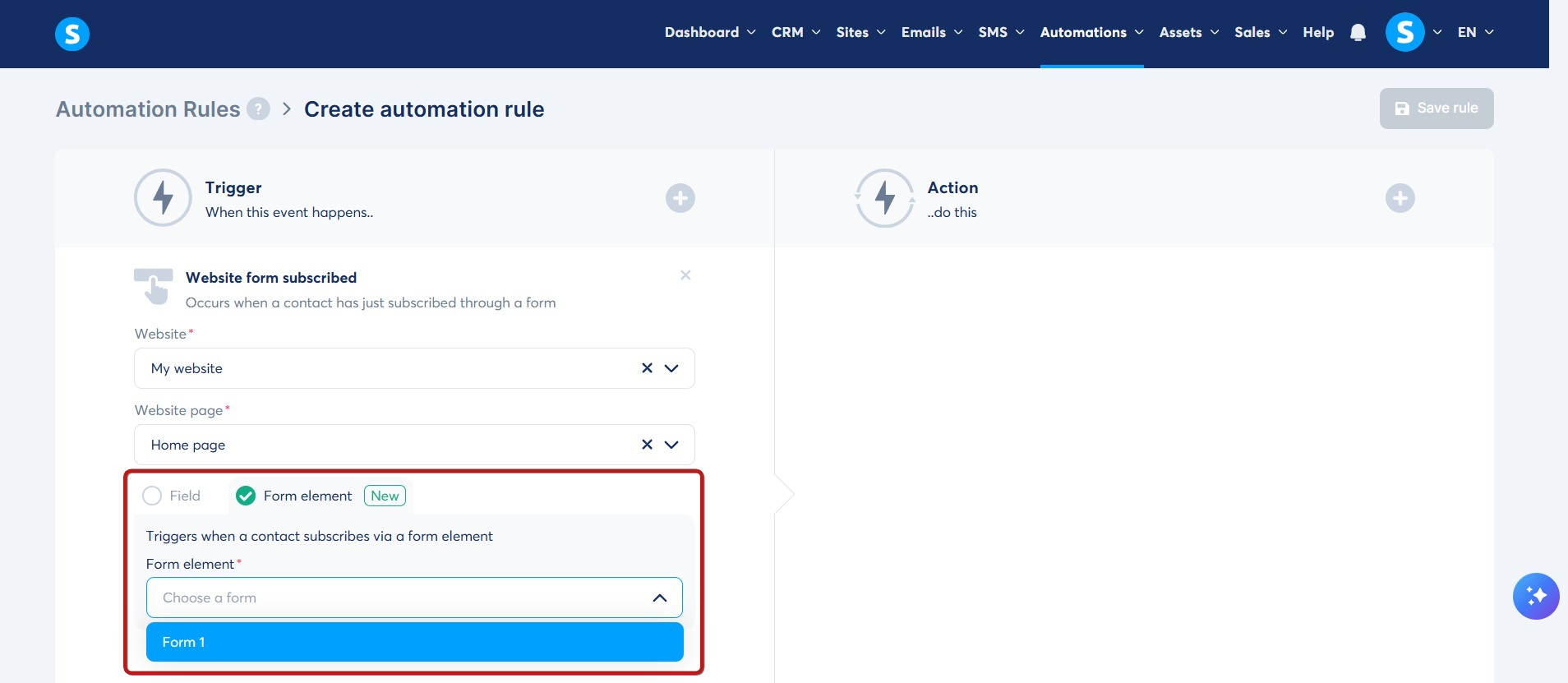This screenshot has height=683, width=1568.
Task: Click the Systeme logo in top-left
Action: tap(72, 34)
